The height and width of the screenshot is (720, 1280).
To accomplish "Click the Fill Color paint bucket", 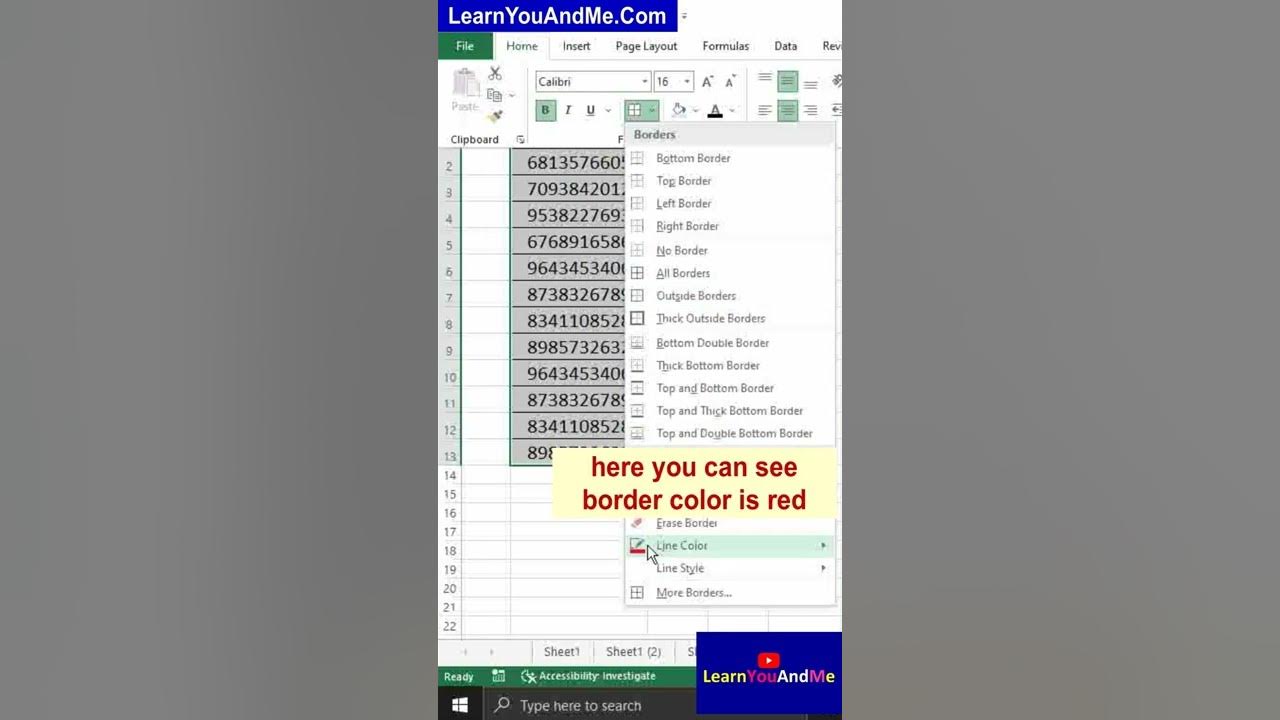I will pyautogui.click(x=679, y=110).
